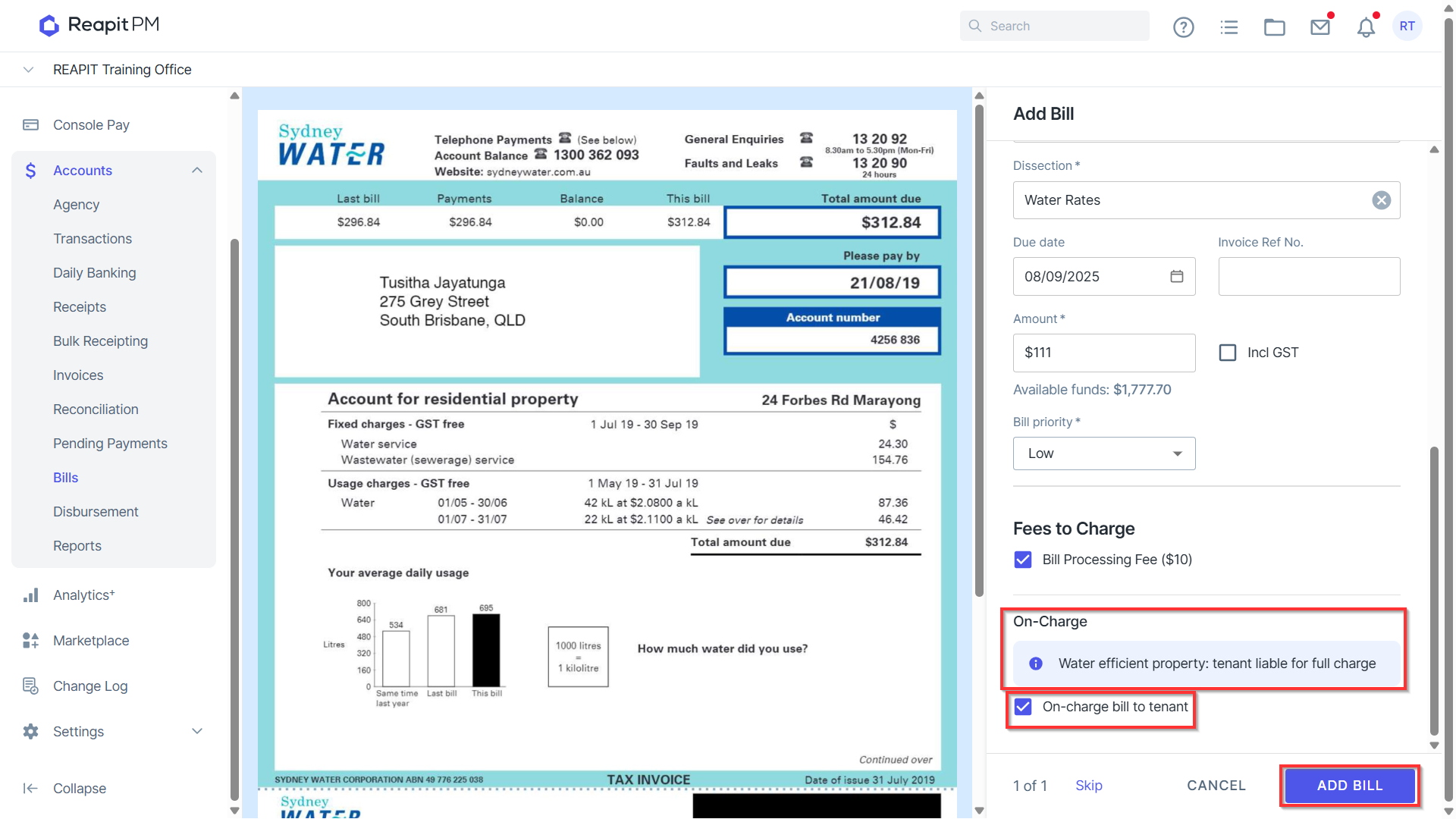1456x819 pixels.
Task: Open the folder icon in header
Action: click(1275, 27)
